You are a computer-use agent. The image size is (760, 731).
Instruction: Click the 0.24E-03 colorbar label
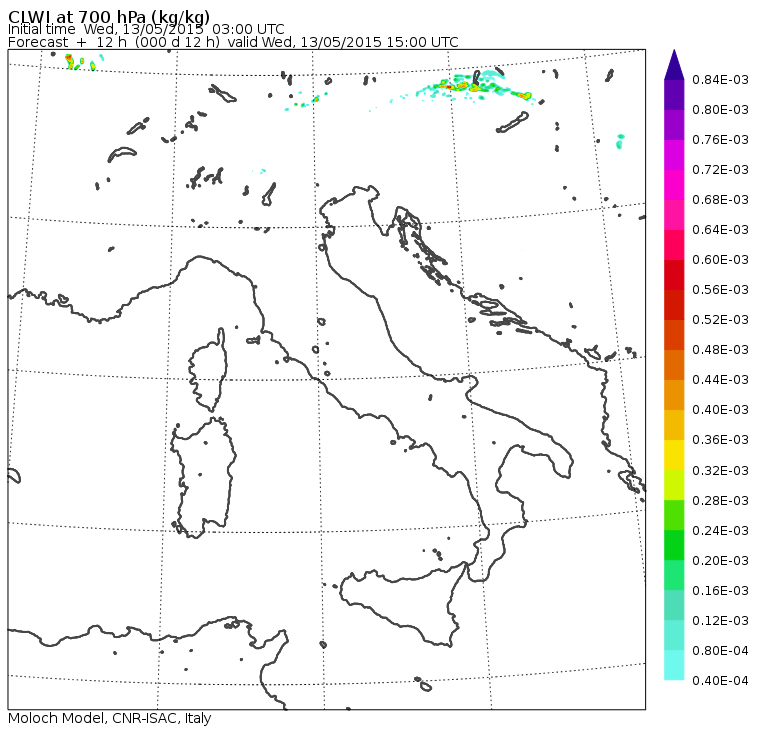[x=720, y=531]
